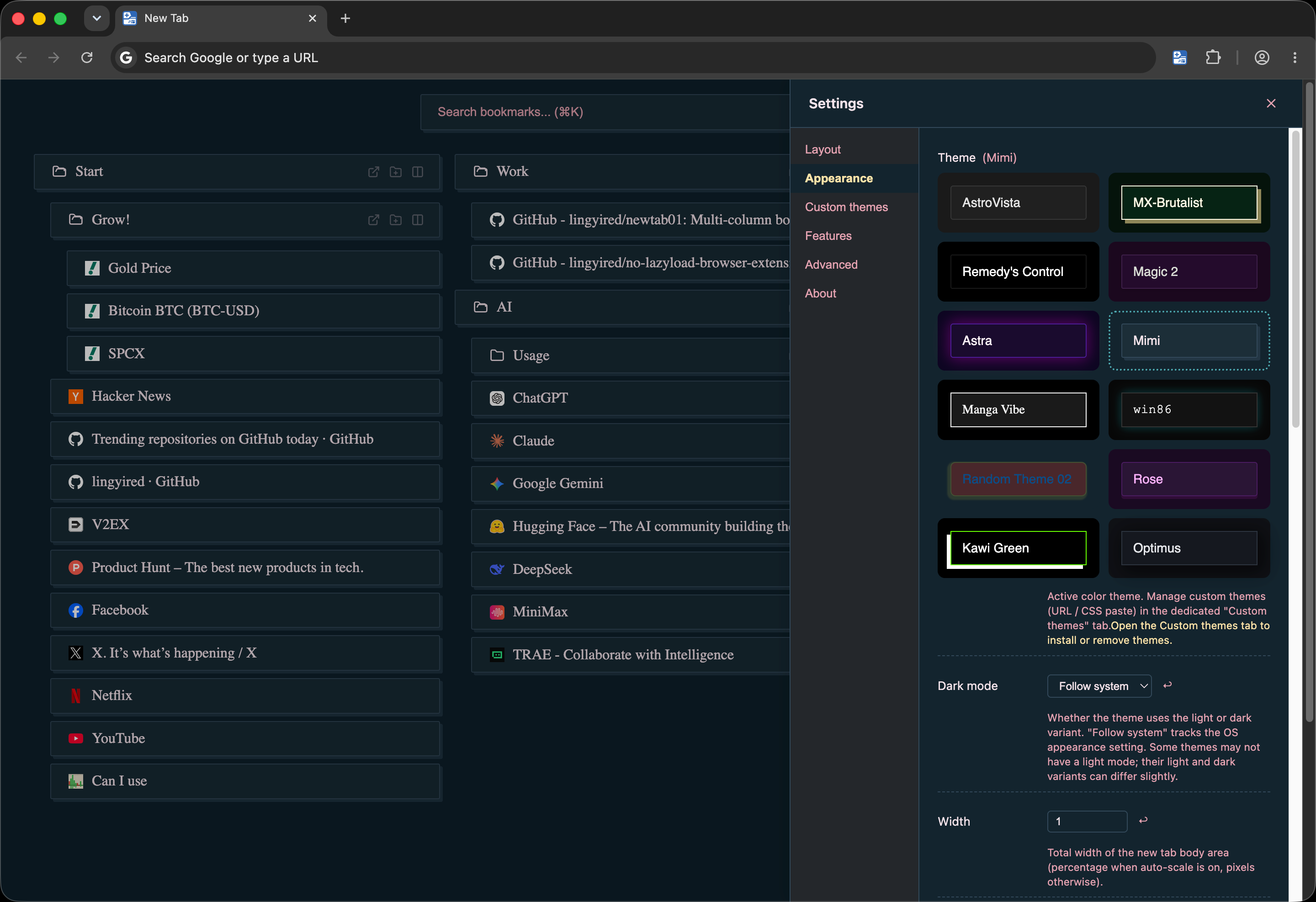Click the extension icon in browser toolbar

[1179, 57]
